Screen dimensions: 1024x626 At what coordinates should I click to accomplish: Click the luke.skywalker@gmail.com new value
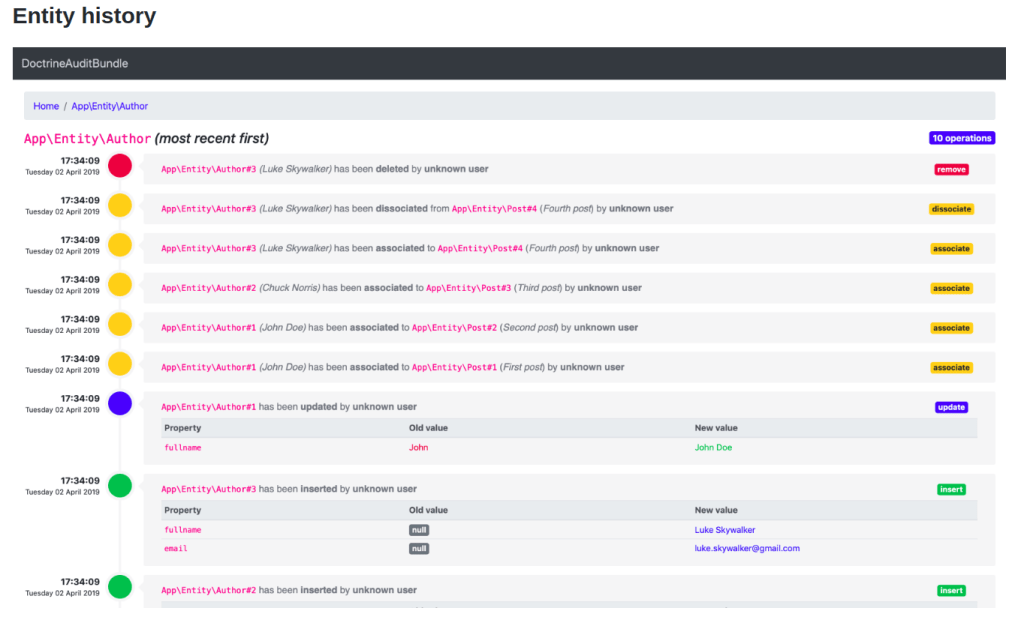tap(747, 548)
